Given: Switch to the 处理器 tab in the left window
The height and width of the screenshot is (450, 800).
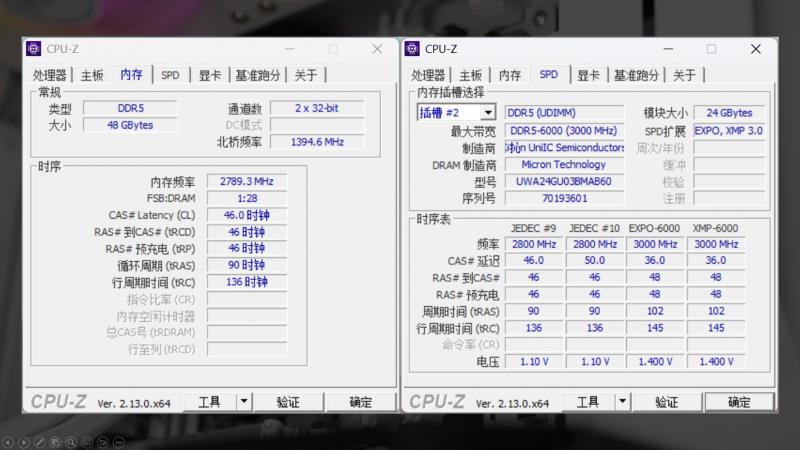Looking at the screenshot, I should 49,76.
